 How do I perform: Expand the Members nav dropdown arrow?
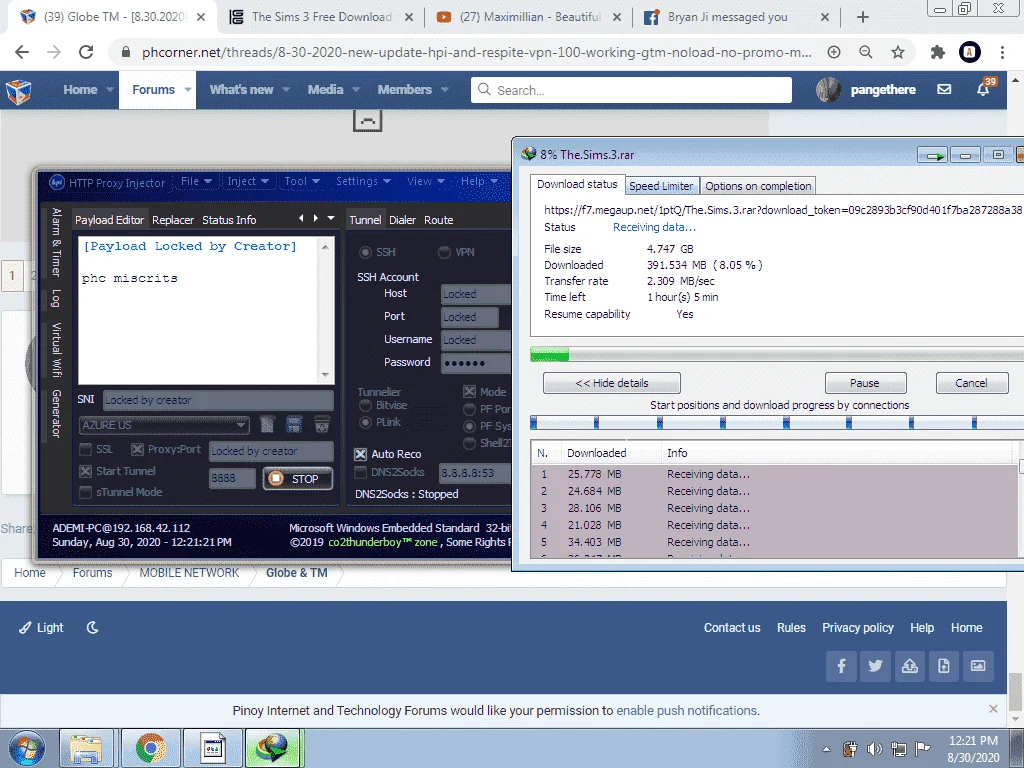click(445, 89)
